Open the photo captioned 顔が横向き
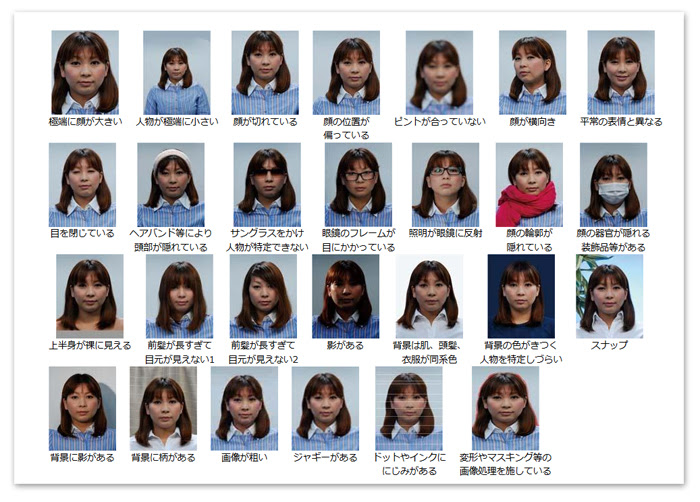The image size is (700, 502). (533, 72)
